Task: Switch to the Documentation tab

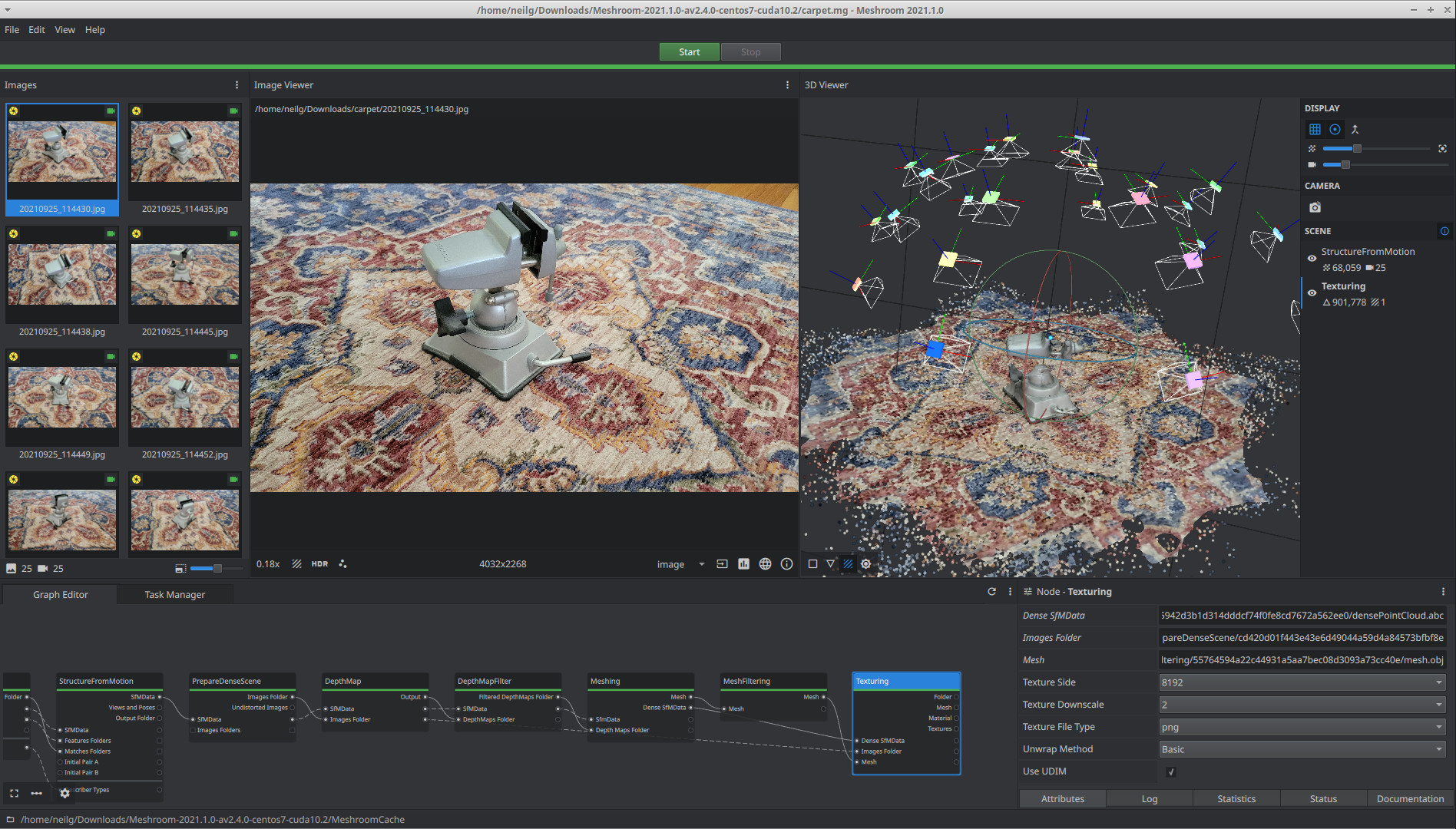Action: coord(1411,799)
